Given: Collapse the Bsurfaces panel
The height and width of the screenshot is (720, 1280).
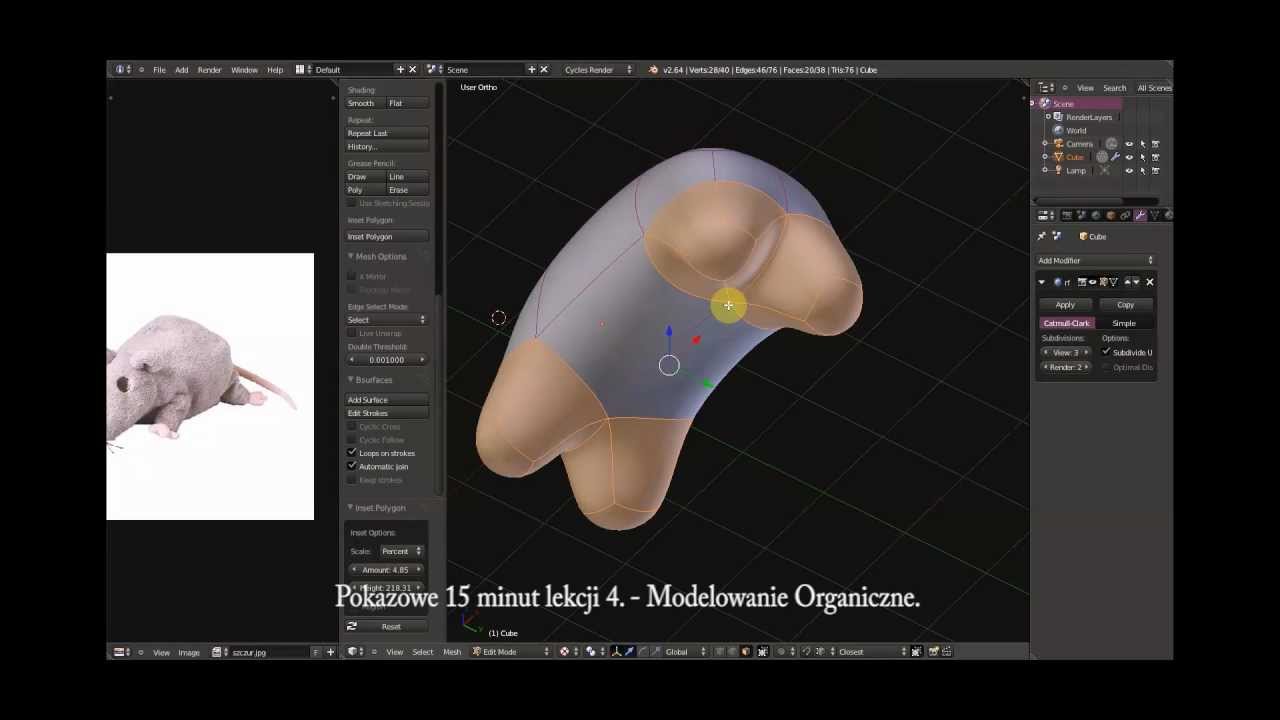Looking at the screenshot, I should pos(351,380).
